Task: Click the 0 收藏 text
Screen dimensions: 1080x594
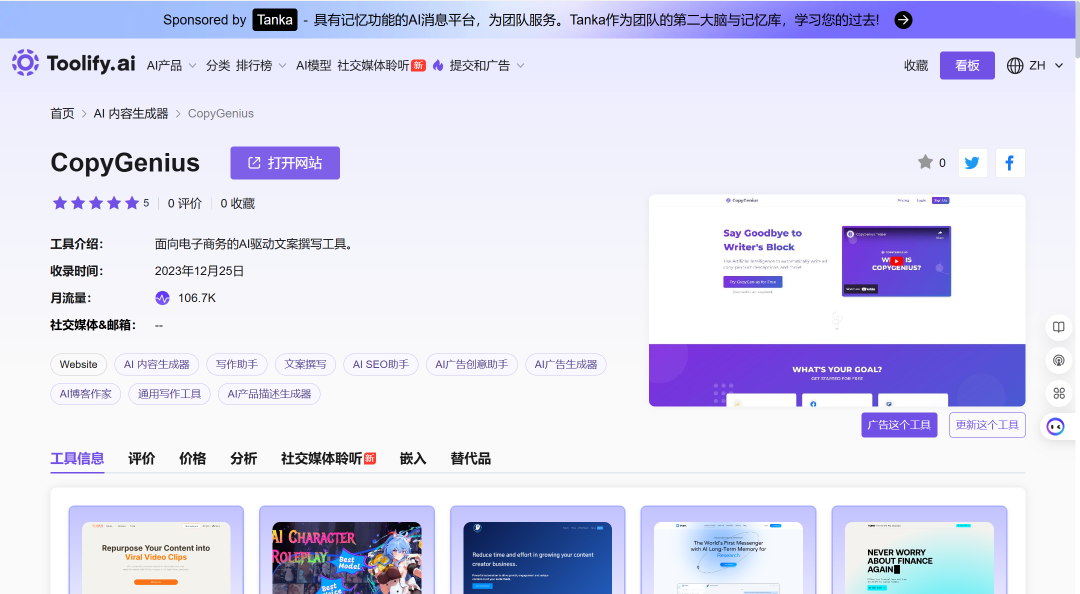Action: (238, 203)
